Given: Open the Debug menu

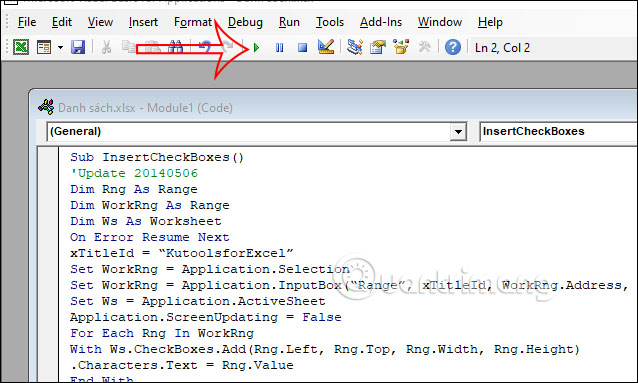Looking at the screenshot, I should [x=245, y=22].
